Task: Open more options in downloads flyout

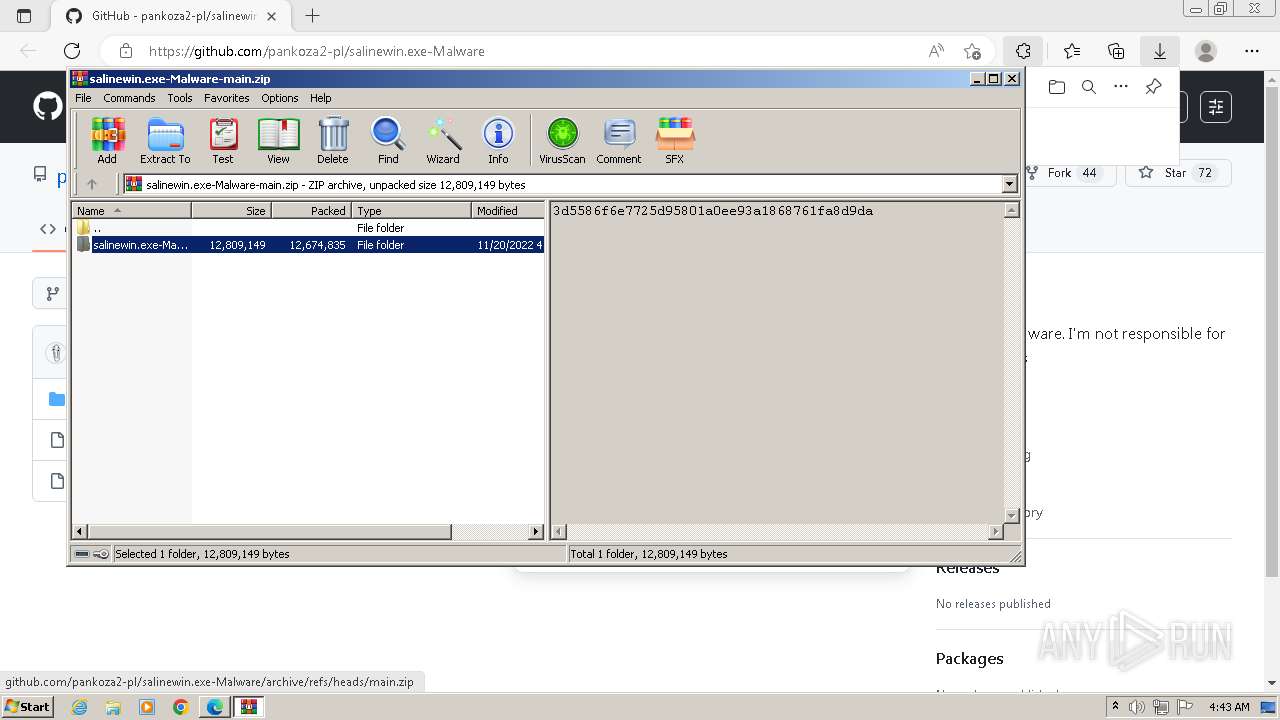Action: coord(1121,87)
